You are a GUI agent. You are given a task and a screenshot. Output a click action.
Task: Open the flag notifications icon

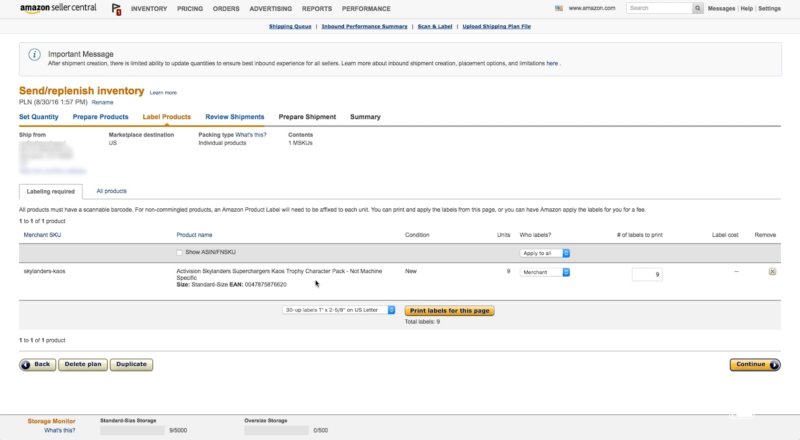coord(116,9)
